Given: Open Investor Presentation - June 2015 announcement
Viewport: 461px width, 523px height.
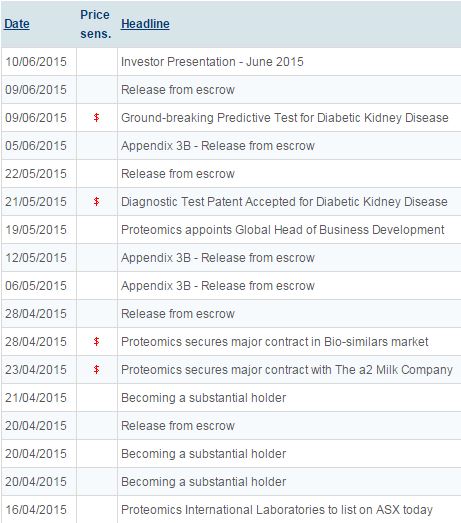Looking at the screenshot, I should click(212, 62).
